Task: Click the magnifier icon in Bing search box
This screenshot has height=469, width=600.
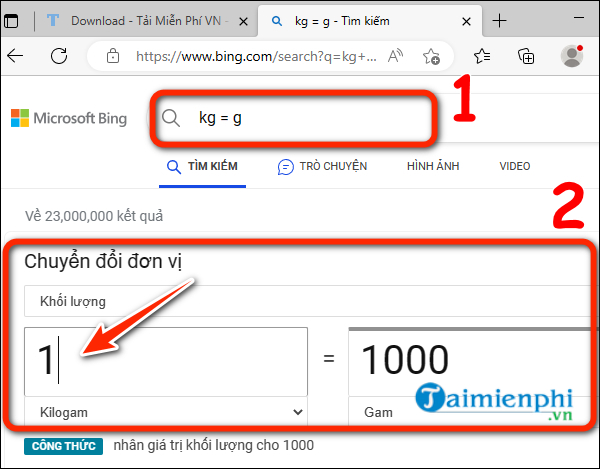Action: [x=171, y=118]
